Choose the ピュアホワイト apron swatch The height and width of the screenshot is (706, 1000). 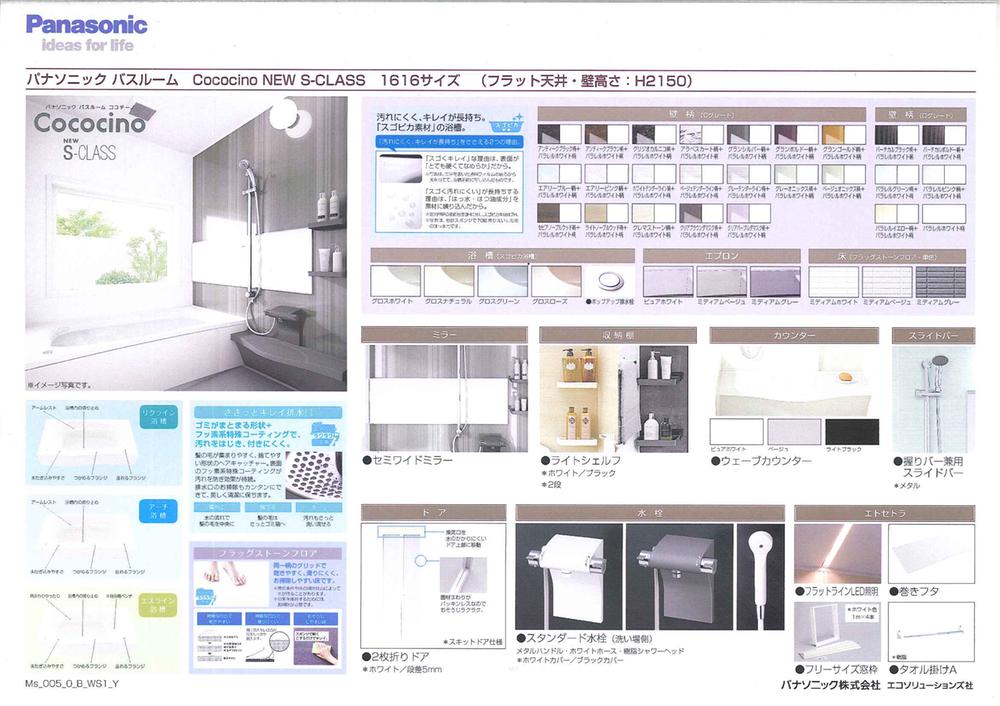click(668, 281)
